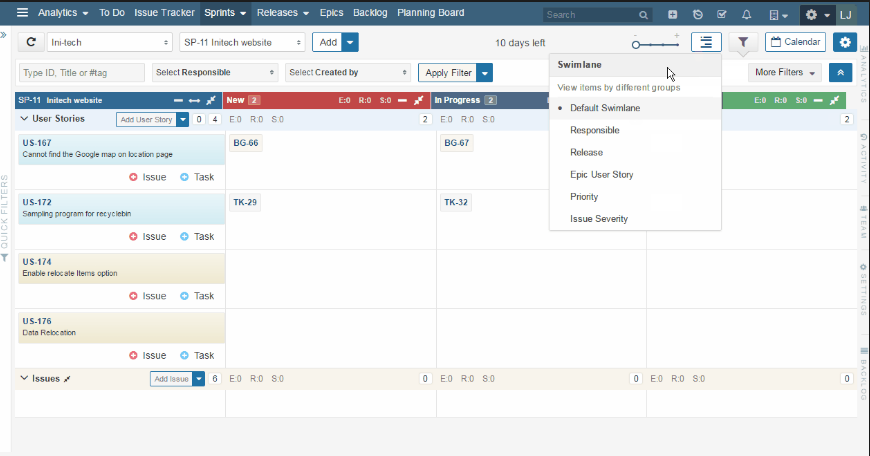
Task: Click the funnel filter icon
Action: pos(743,42)
